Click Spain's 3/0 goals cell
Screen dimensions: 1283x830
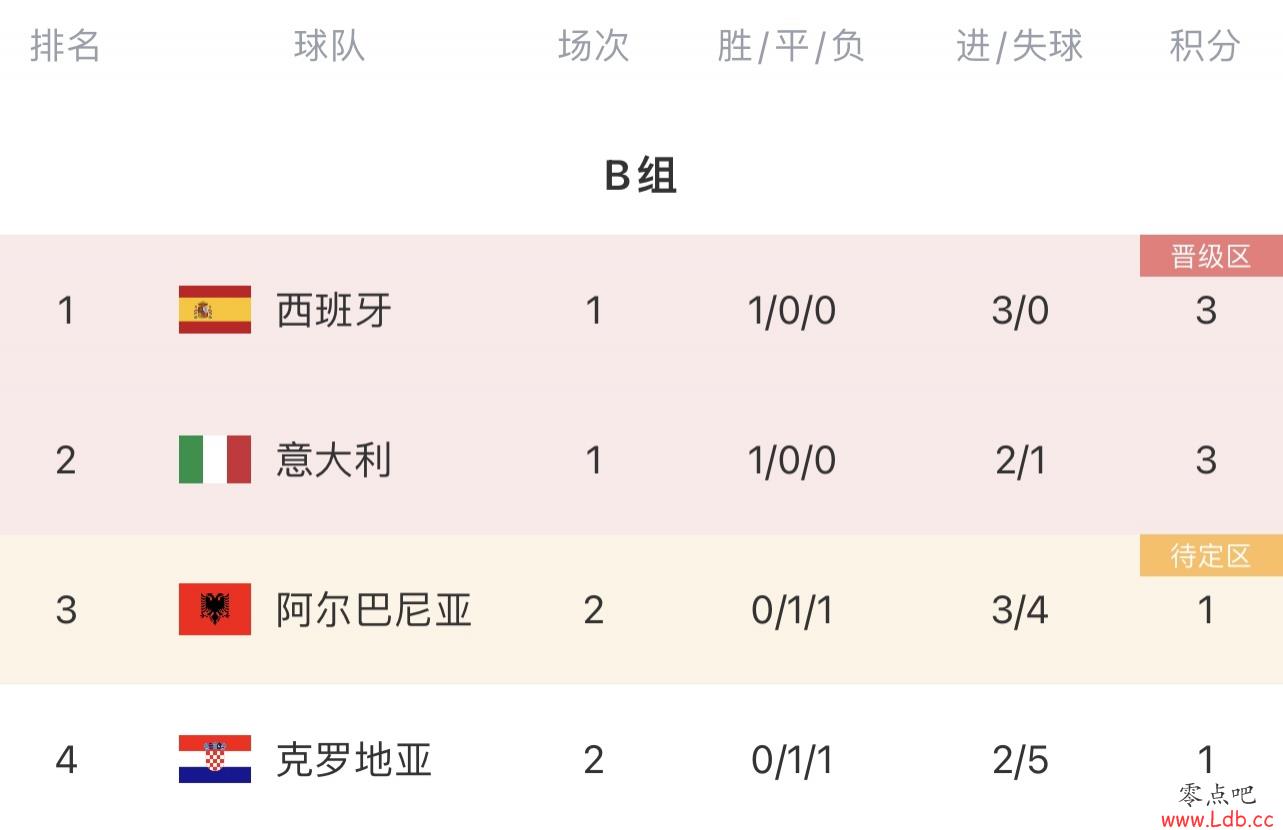click(1020, 310)
